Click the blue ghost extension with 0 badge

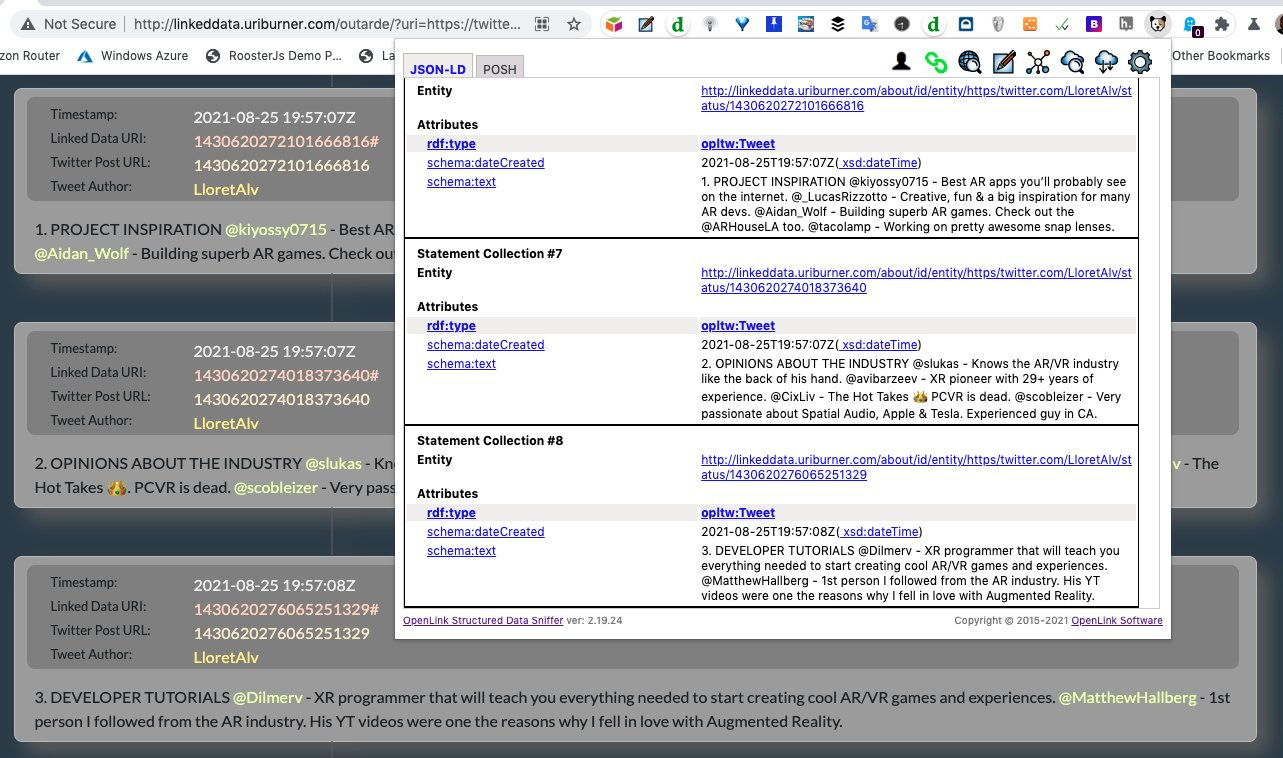(x=1190, y=25)
